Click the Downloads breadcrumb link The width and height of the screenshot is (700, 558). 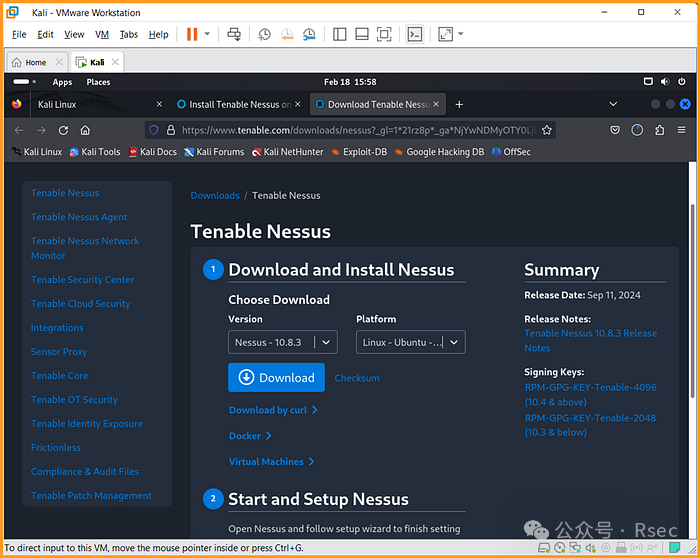click(215, 196)
